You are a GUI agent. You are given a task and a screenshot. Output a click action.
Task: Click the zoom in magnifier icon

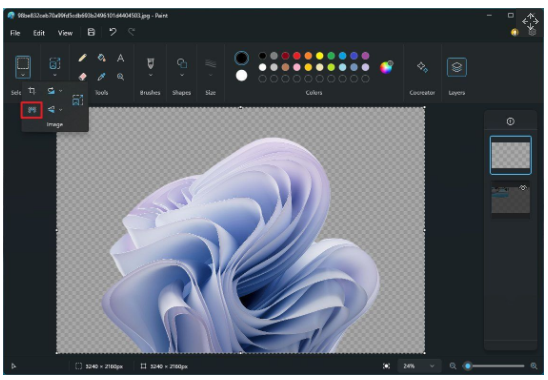tap(534, 366)
